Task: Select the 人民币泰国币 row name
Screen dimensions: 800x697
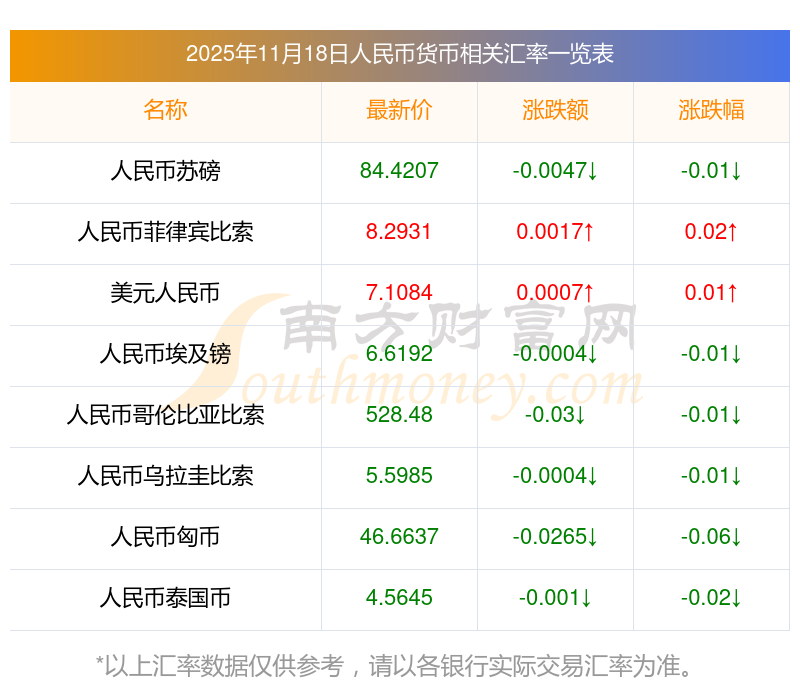Action: (165, 598)
